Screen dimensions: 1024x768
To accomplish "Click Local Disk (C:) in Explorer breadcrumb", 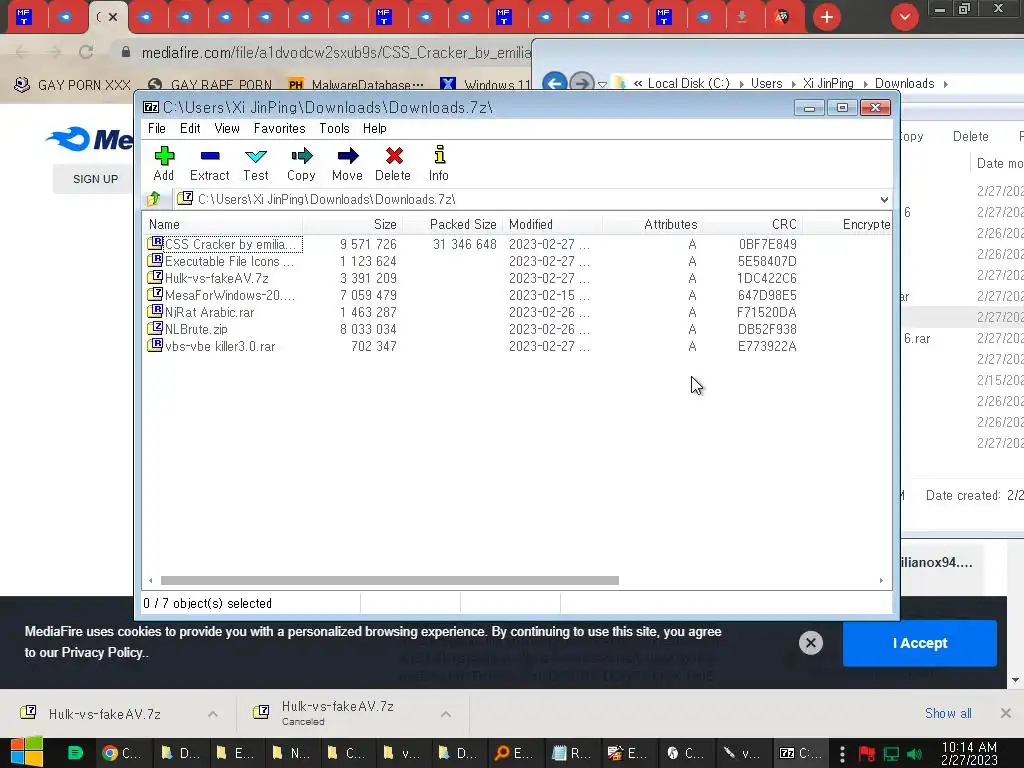I will pos(688,84).
